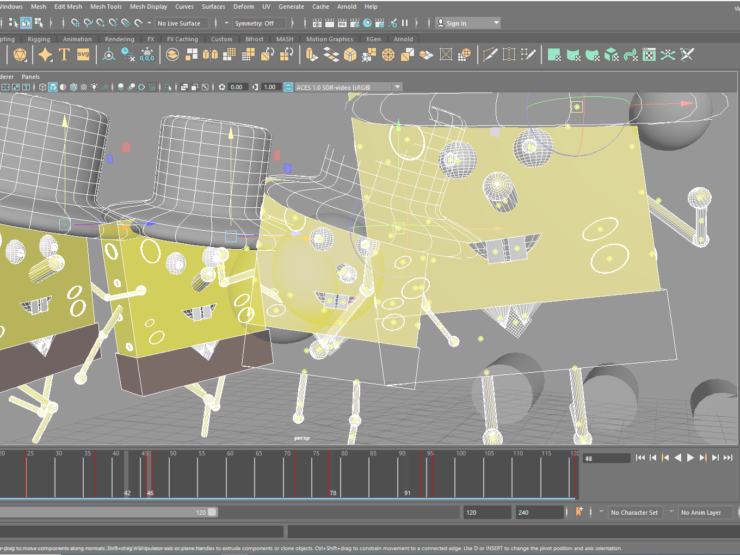Toggle Select by Hierarchy mode

point(13,23)
